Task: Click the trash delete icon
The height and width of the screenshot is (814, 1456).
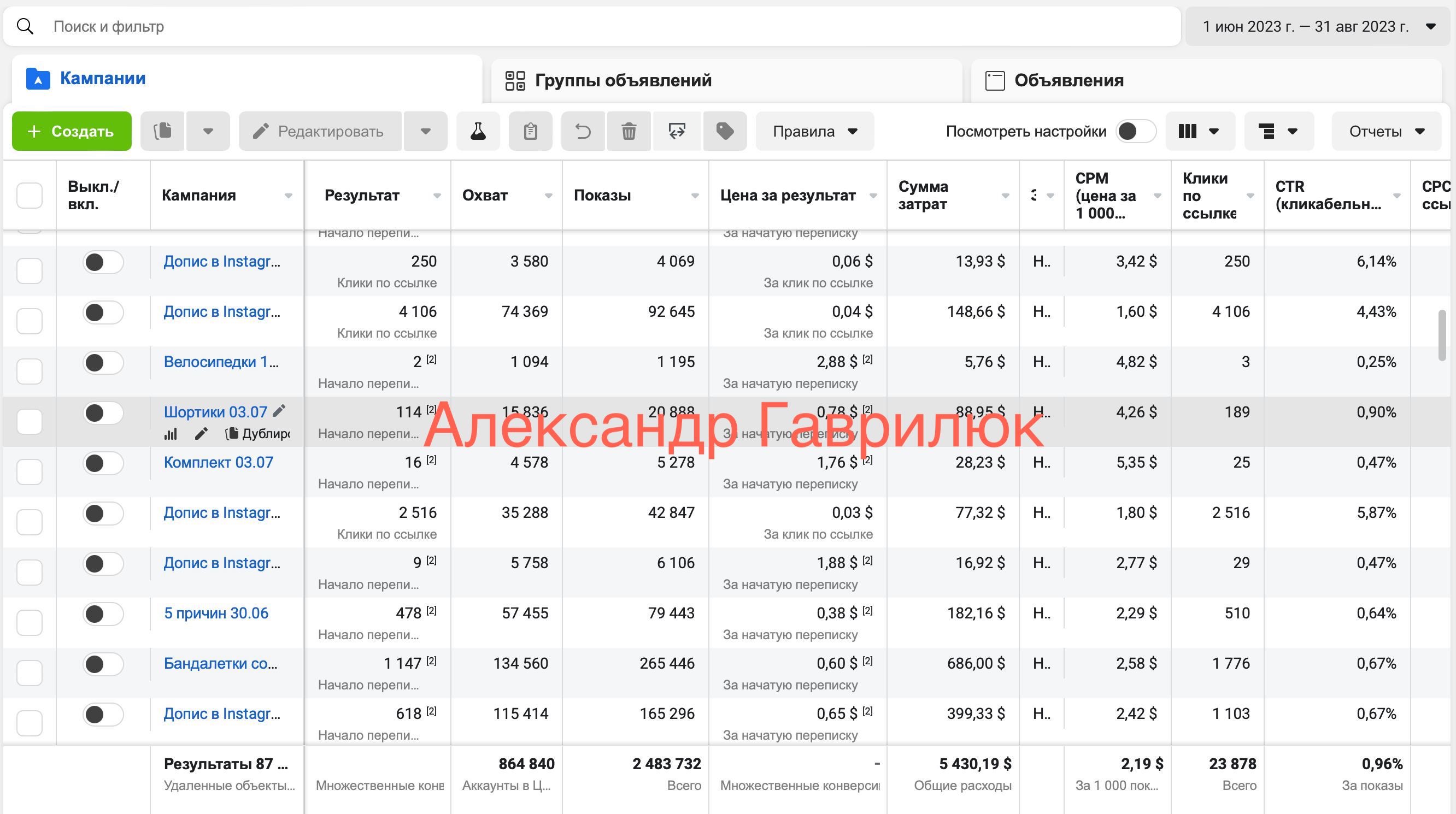Action: (629, 131)
